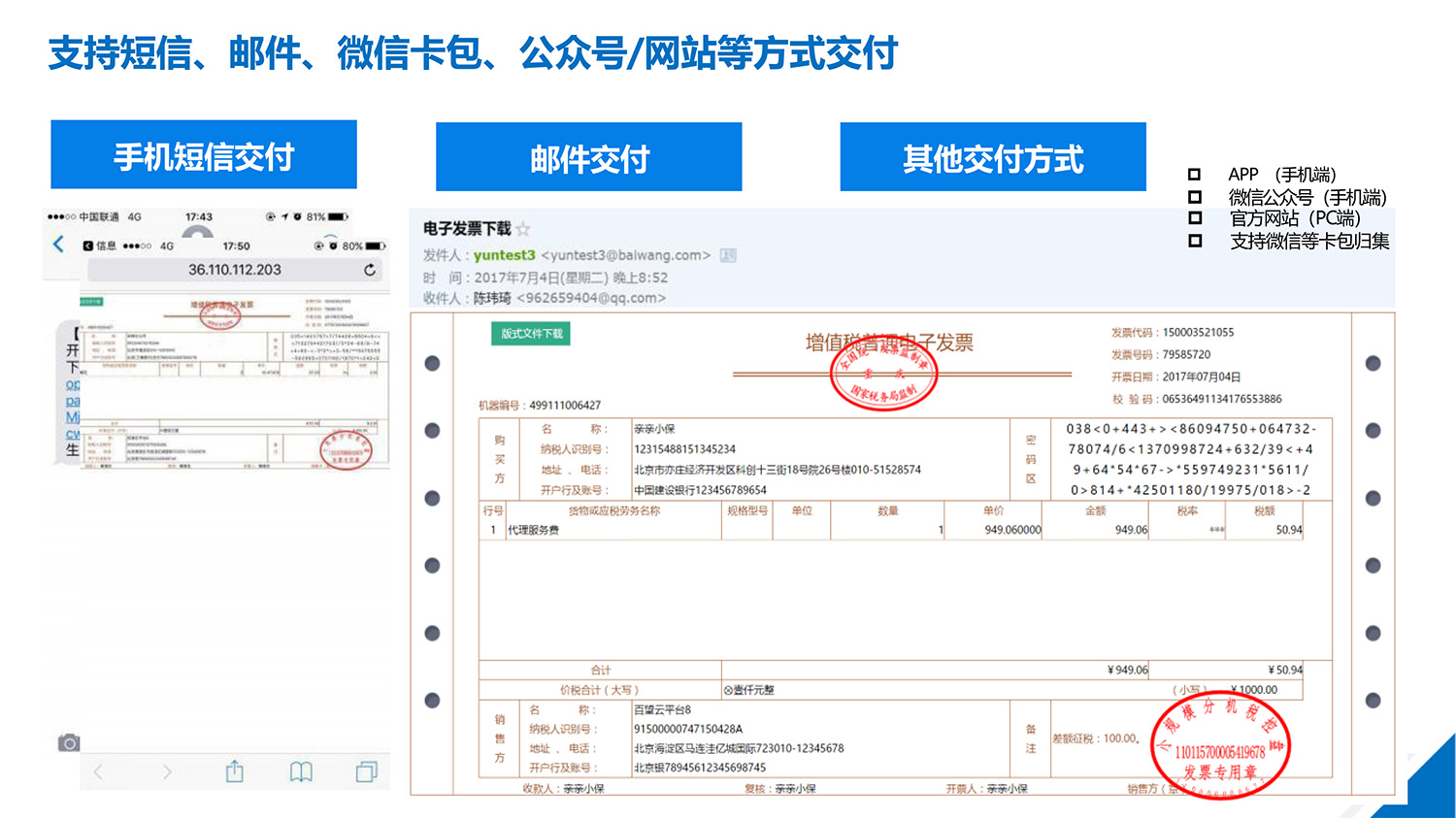
Task: Click the email time 2017年7月4日(星期二) 晚上8:52
Action: coord(571,278)
